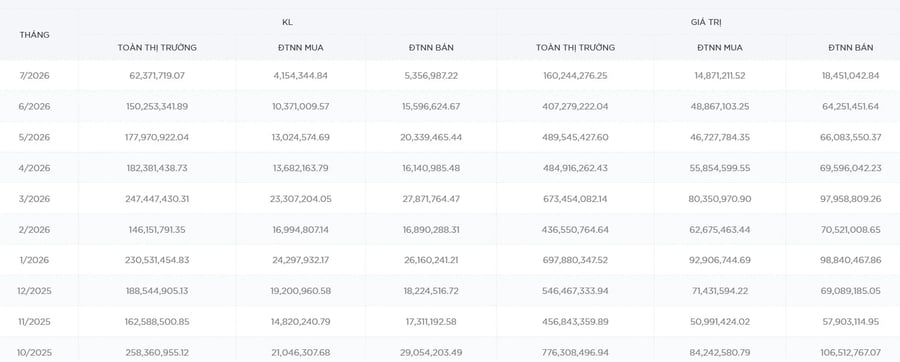Screen dimensions: 900x362
Task: Select ĐTNN BÁN header under GIÁ TRỊ
Action: point(851,48)
